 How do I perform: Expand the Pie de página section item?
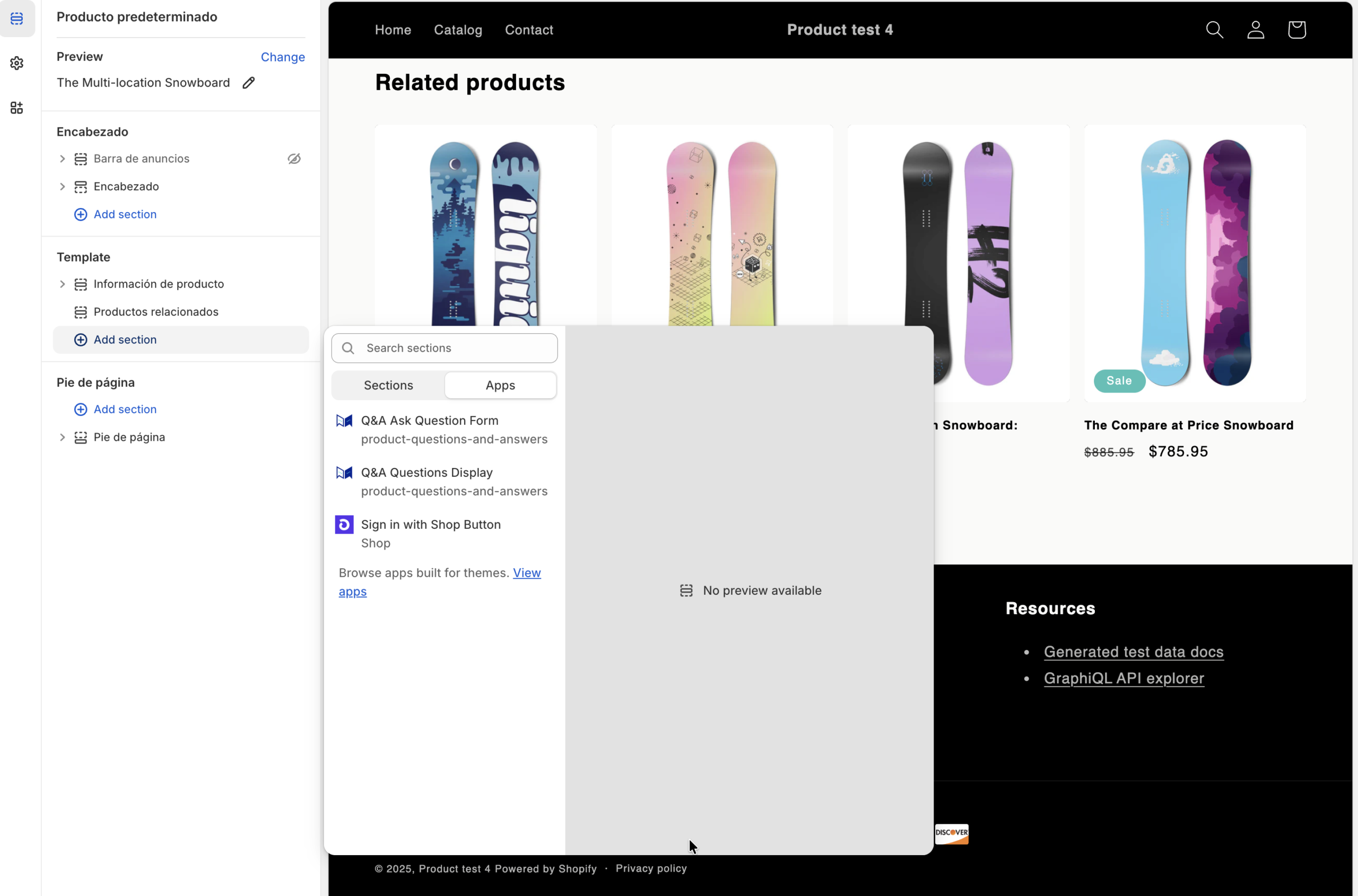tap(62, 437)
